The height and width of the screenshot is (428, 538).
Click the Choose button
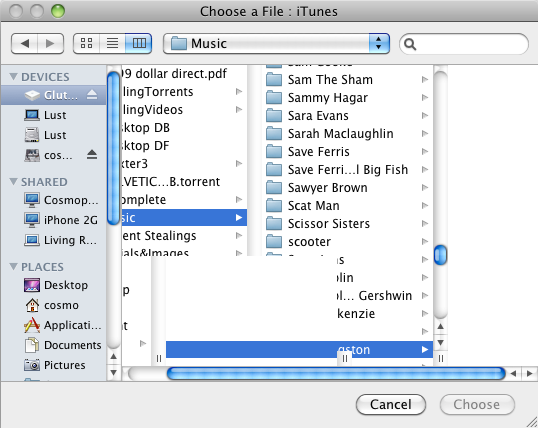point(477,404)
